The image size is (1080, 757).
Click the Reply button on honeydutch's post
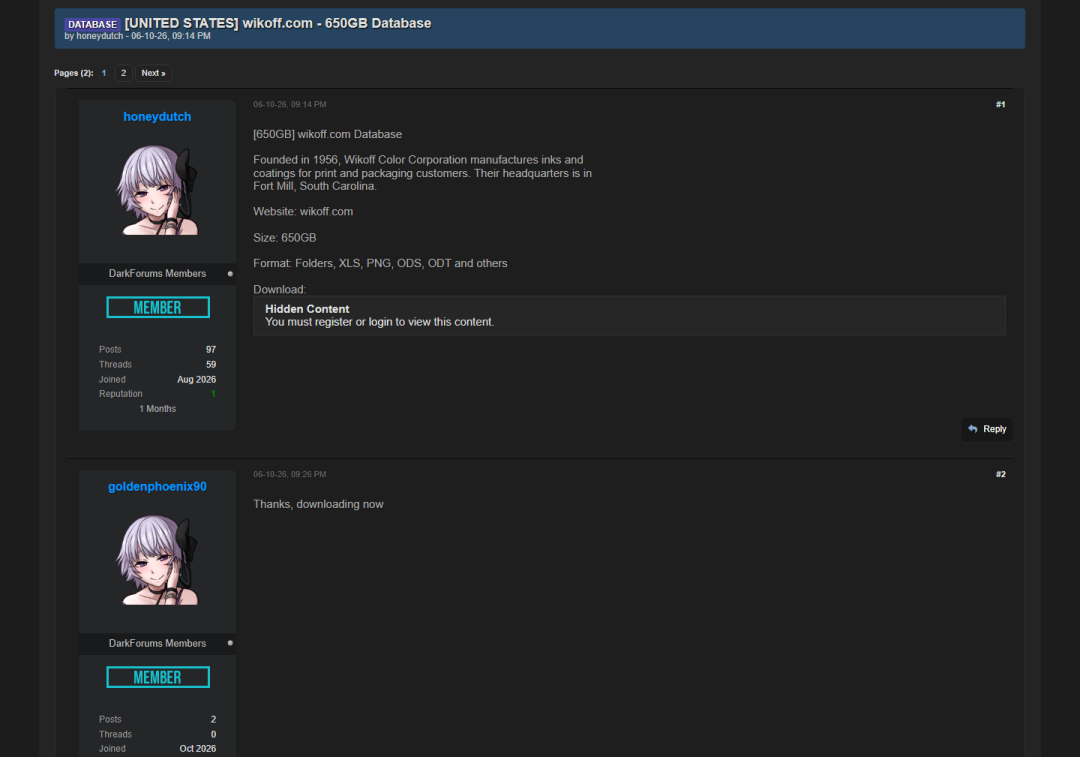tap(987, 429)
